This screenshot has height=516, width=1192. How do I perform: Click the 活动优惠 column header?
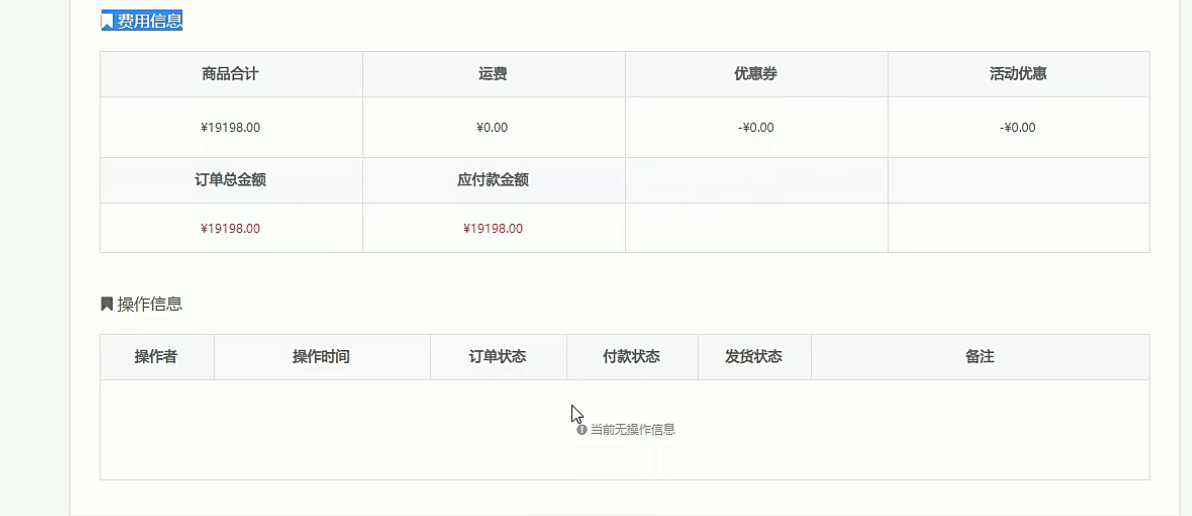1019,74
